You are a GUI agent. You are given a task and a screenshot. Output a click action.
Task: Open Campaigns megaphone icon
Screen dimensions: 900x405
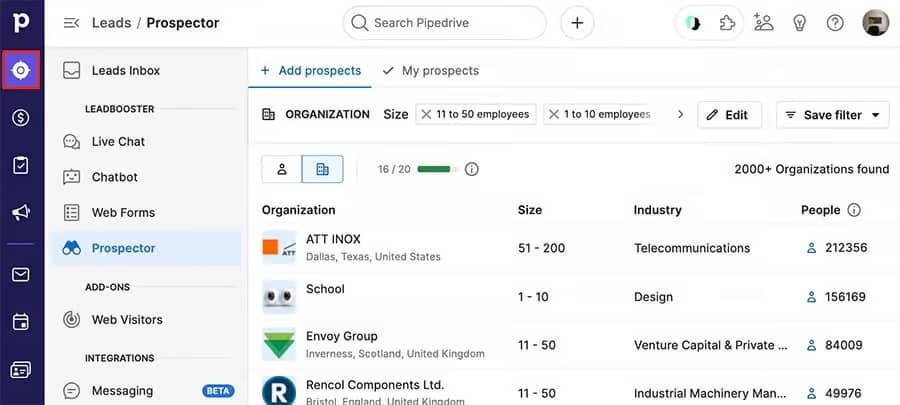(21, 212)
